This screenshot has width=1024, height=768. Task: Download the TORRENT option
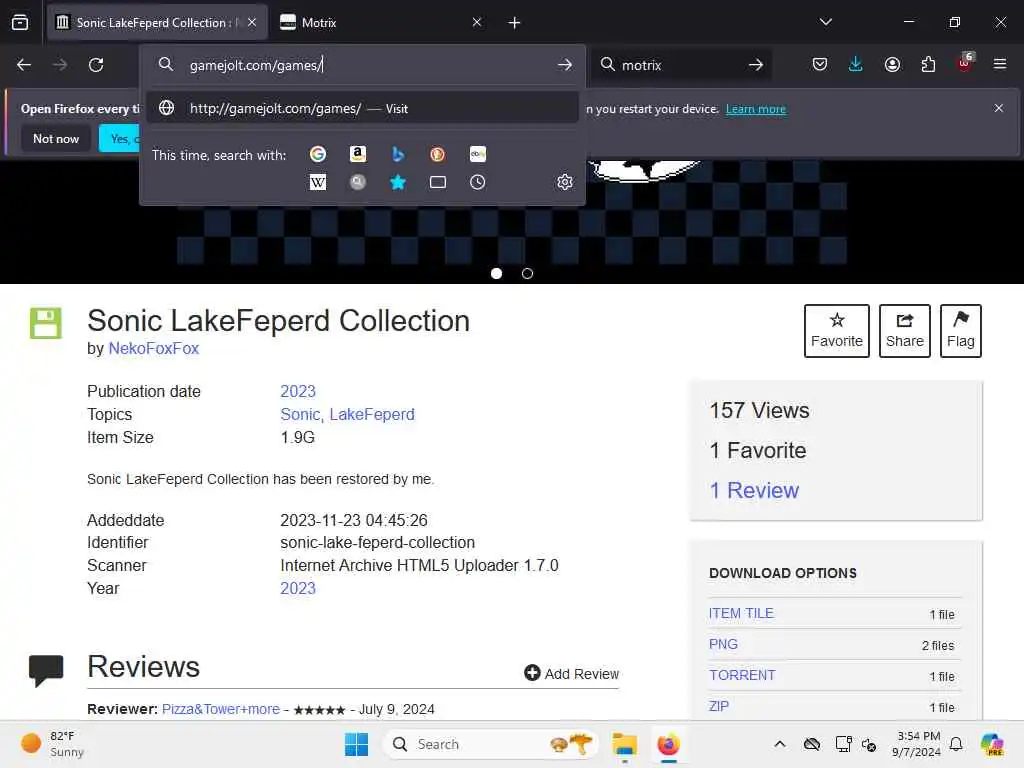pos(743,675)
